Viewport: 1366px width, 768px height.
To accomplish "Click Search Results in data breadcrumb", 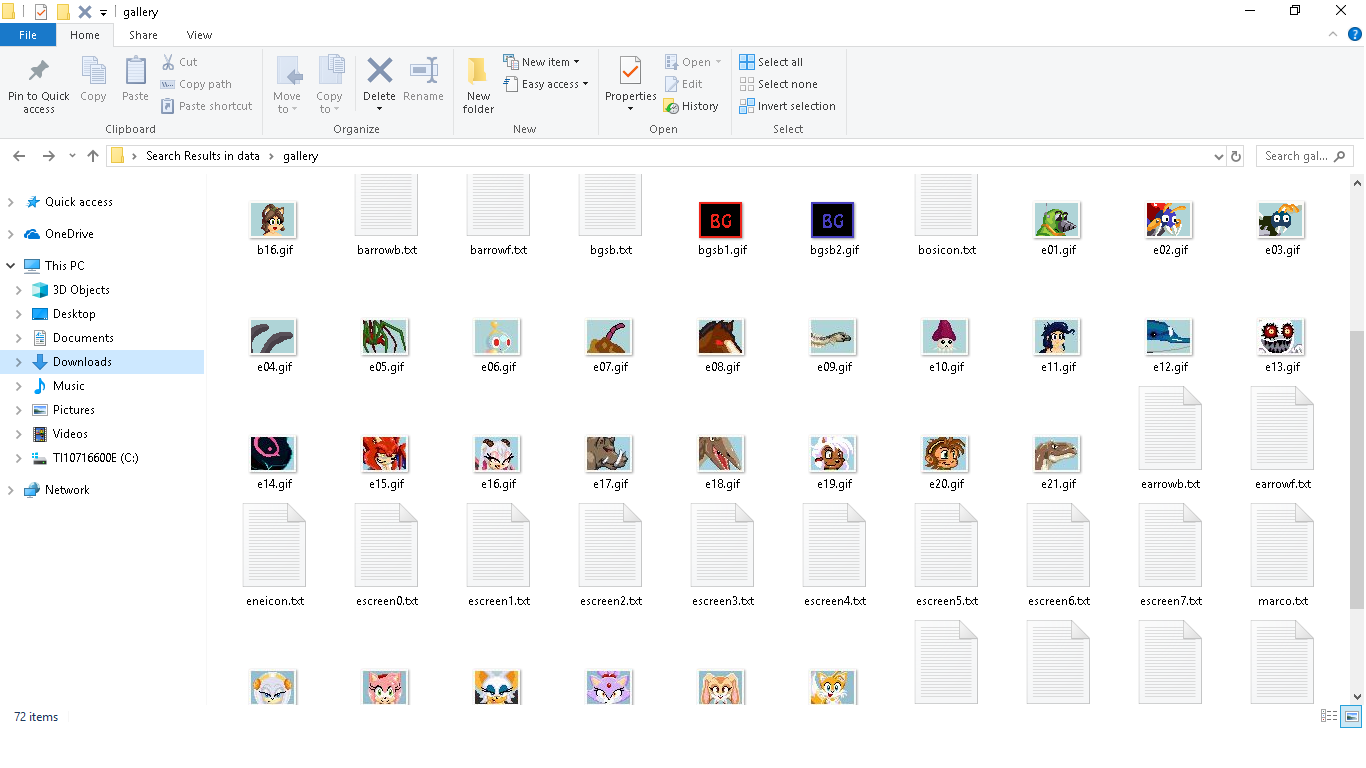I will pyautogui.click(x=202, y=156).
